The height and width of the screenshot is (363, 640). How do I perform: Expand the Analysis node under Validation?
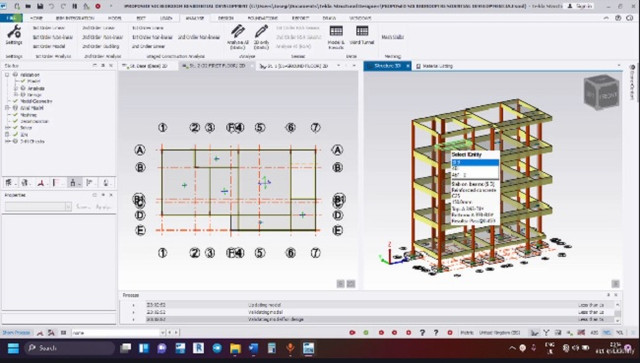click(16, 88)
